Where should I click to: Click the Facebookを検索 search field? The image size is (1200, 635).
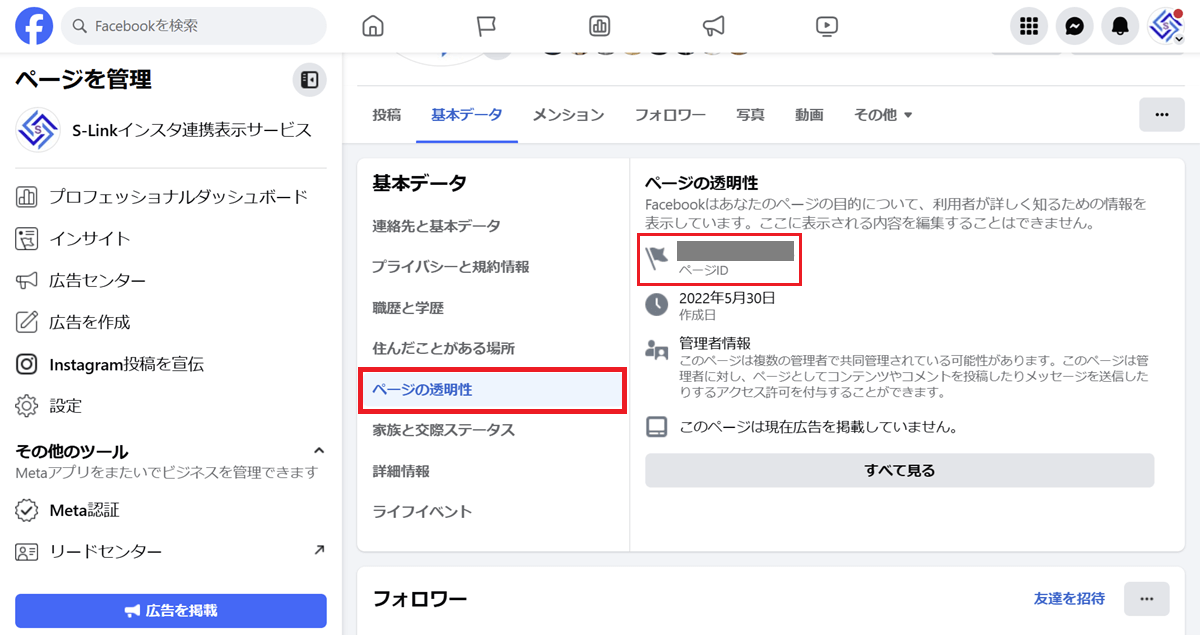(194, 26)
